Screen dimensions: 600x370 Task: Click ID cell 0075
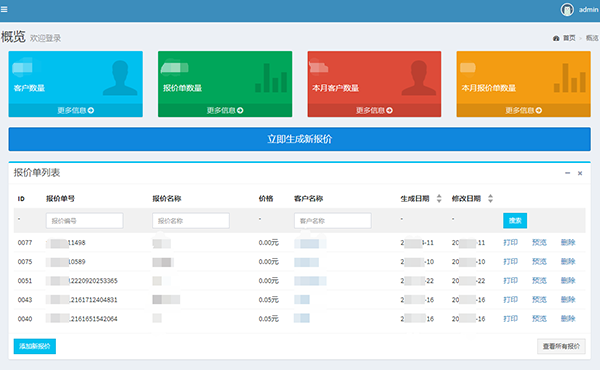[x=25, y=262]
